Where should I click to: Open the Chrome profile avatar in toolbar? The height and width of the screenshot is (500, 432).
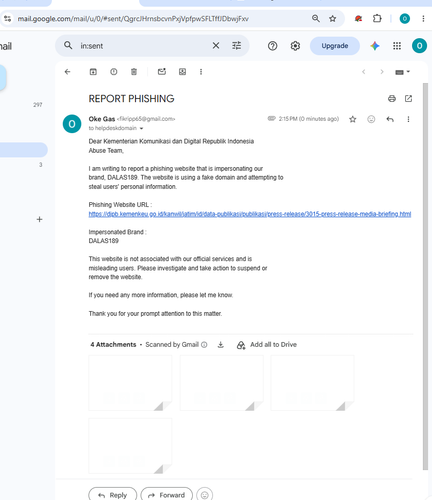(x=405, y=19)
